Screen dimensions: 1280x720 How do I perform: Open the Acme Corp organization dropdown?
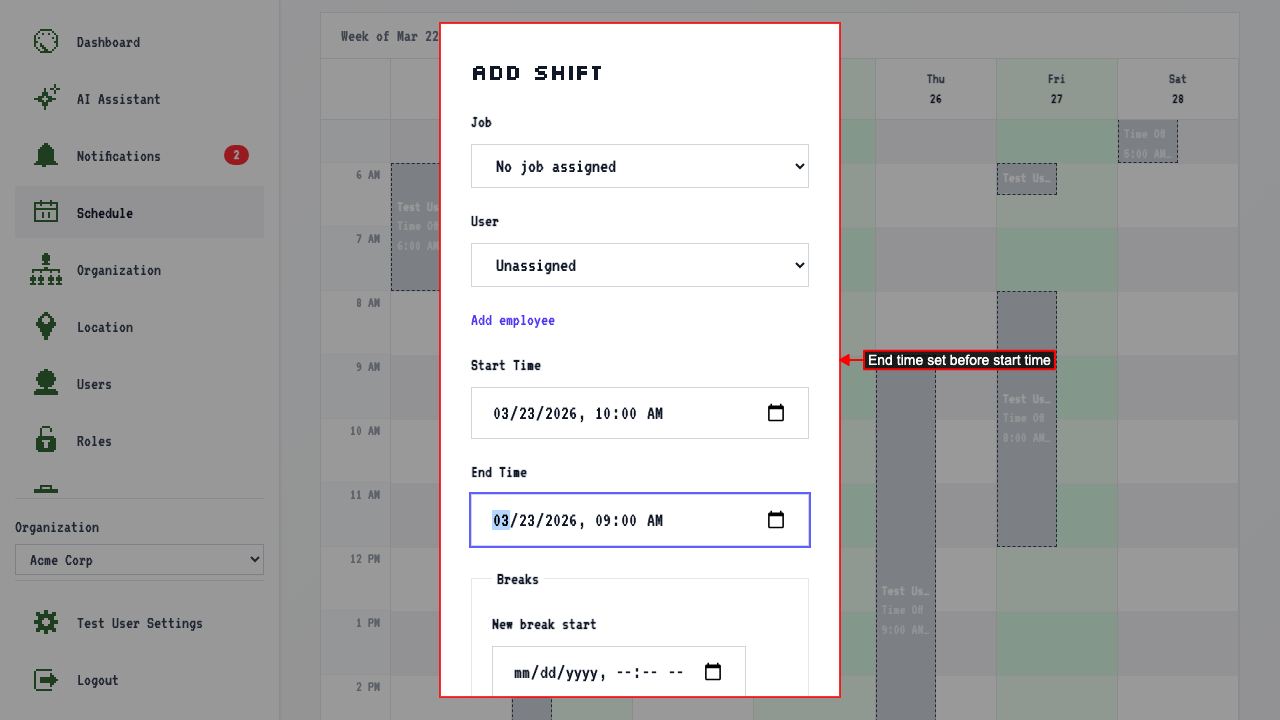139,560
